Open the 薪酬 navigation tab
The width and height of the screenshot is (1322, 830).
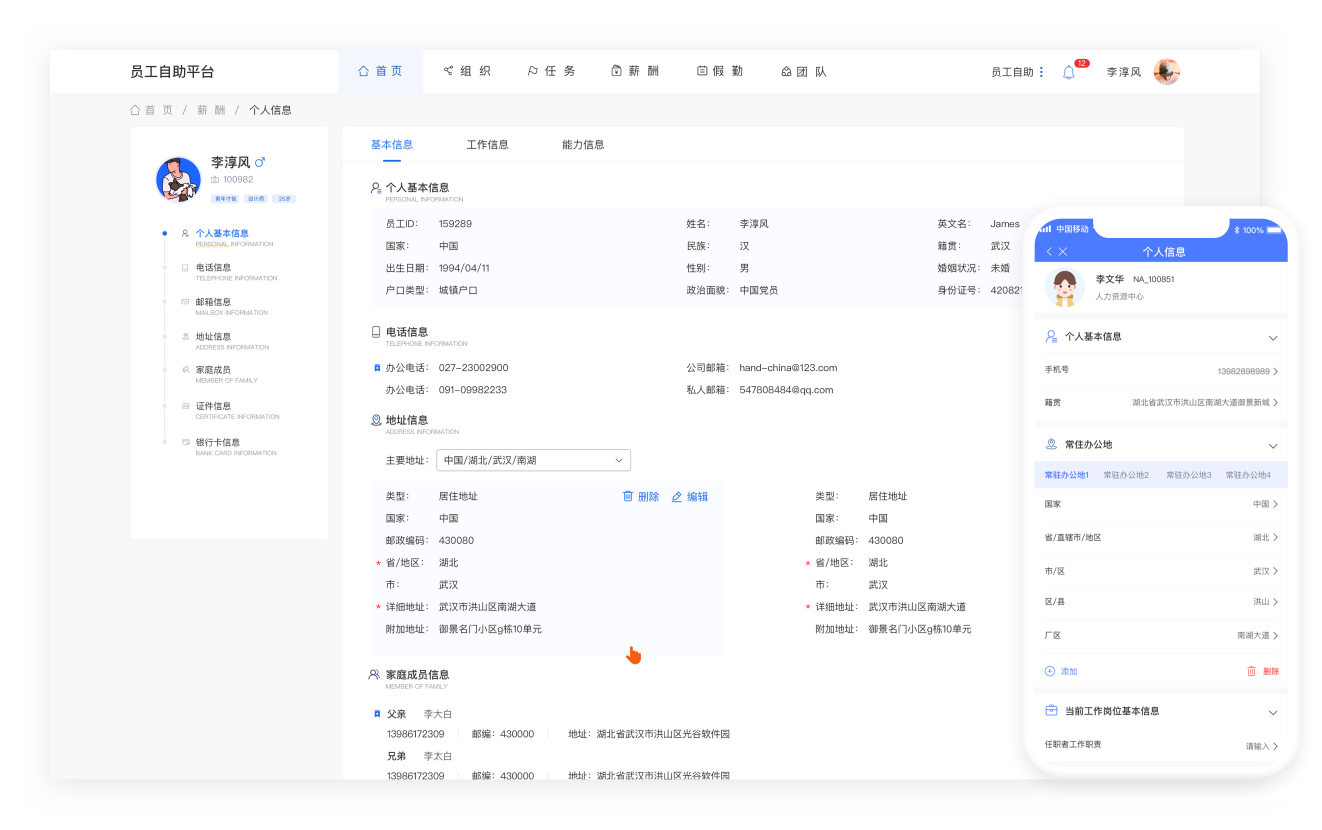[x=635, y=71]
